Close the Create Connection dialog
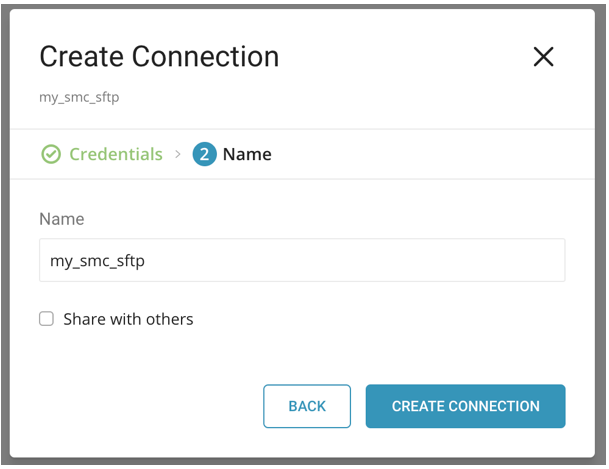This screenshot has width=609, height=469. [543, 57]
